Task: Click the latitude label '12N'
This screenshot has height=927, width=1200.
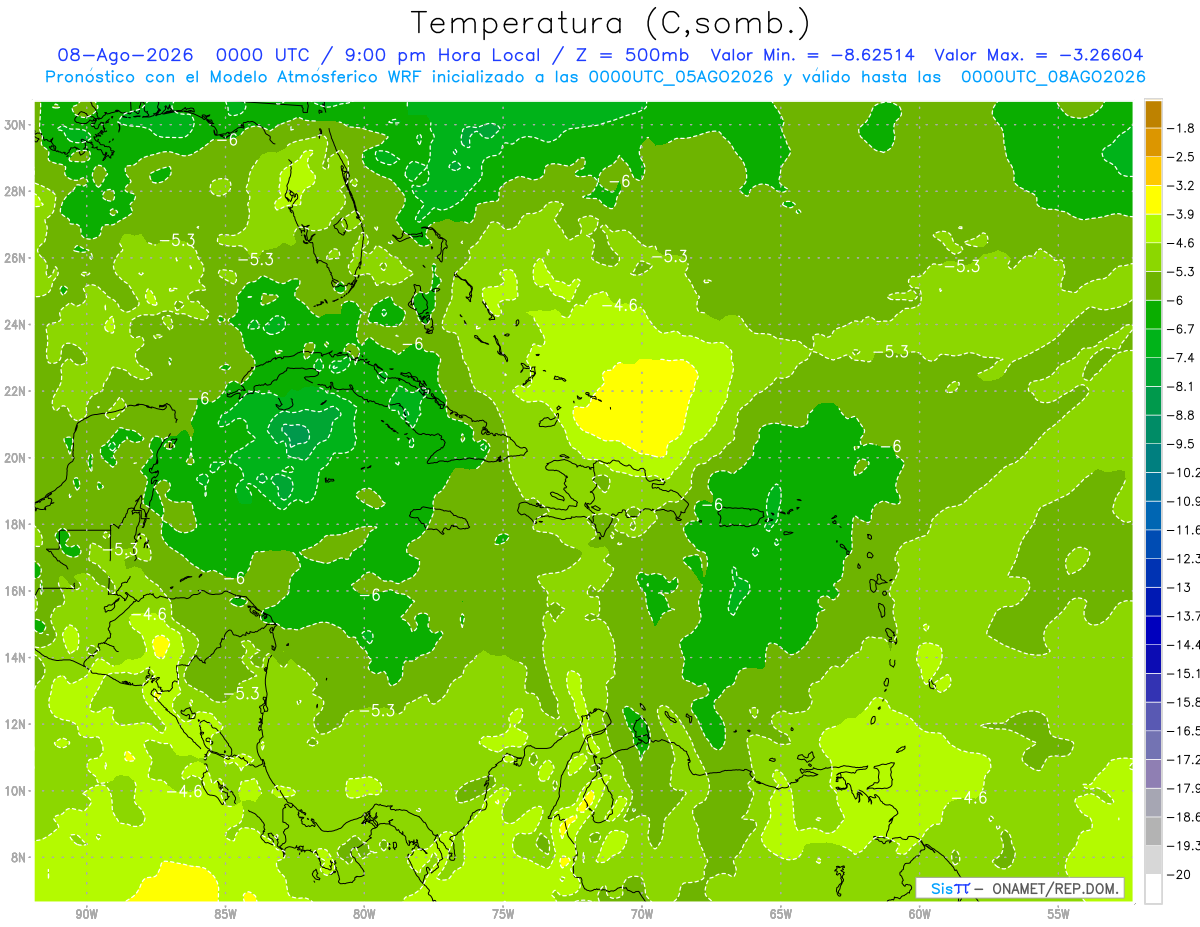Action: (17, 724)
